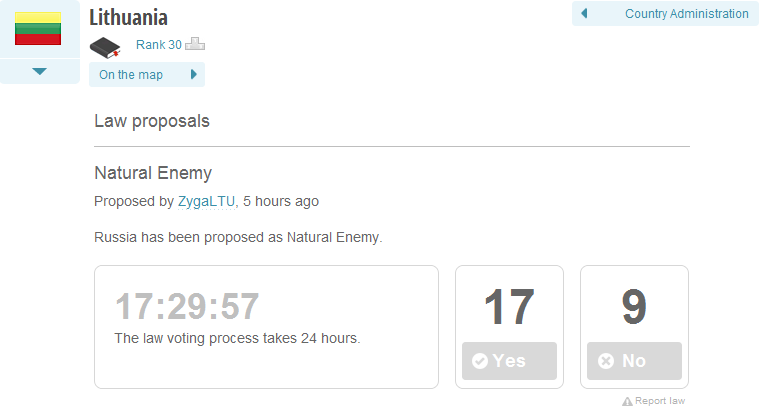Image resolution: width=762 pixels, height=417 pixels.
Task: Expand the country dropdown arrow below flag
Action: (39, 71)
